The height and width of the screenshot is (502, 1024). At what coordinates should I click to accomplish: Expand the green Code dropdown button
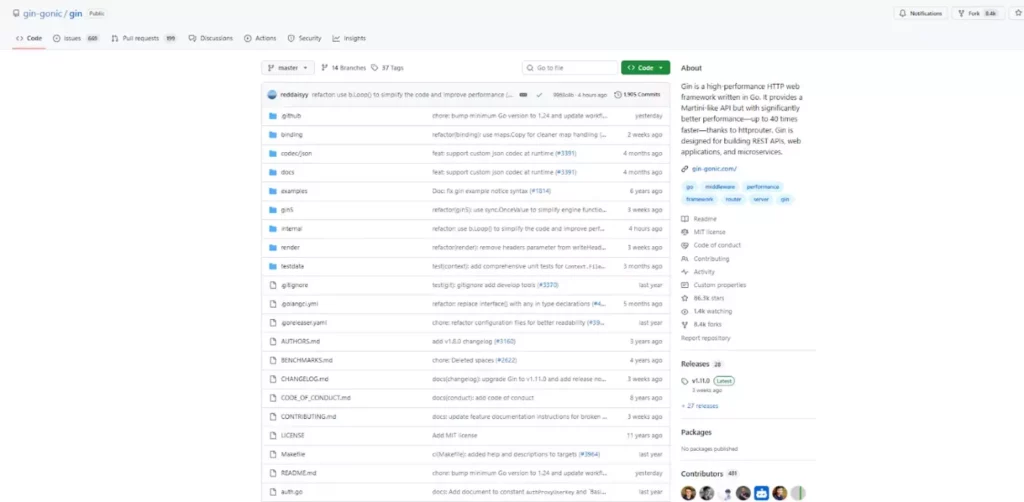(x=645, y=68)
